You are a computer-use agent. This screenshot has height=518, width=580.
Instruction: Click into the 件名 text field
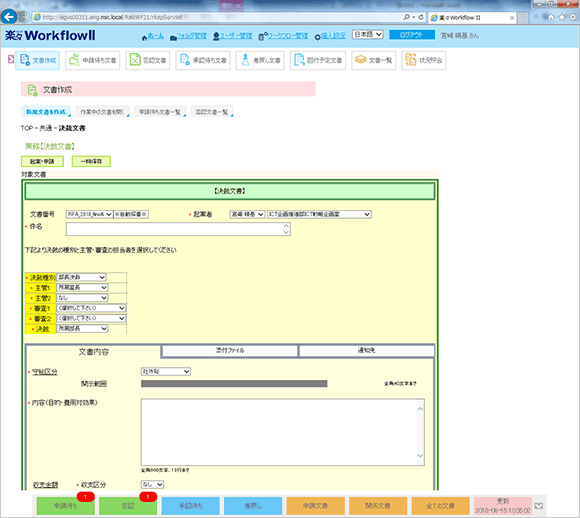coord(178,229)
